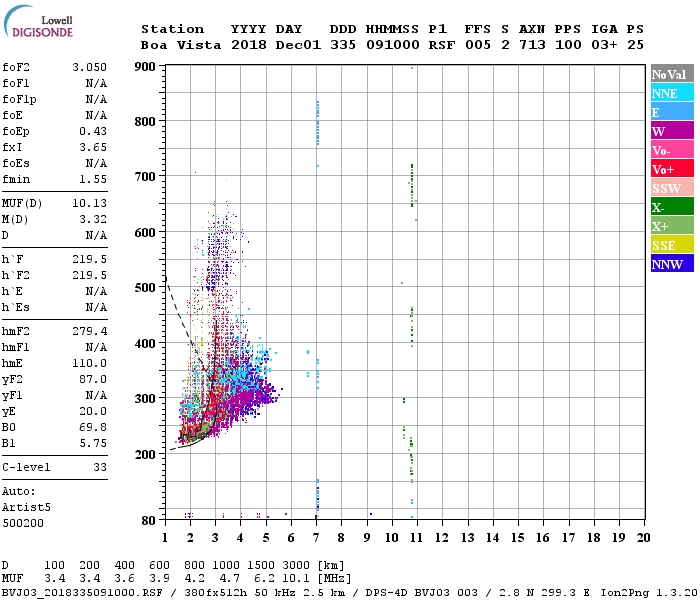Click the 500200 version number

tap(23, 523)
